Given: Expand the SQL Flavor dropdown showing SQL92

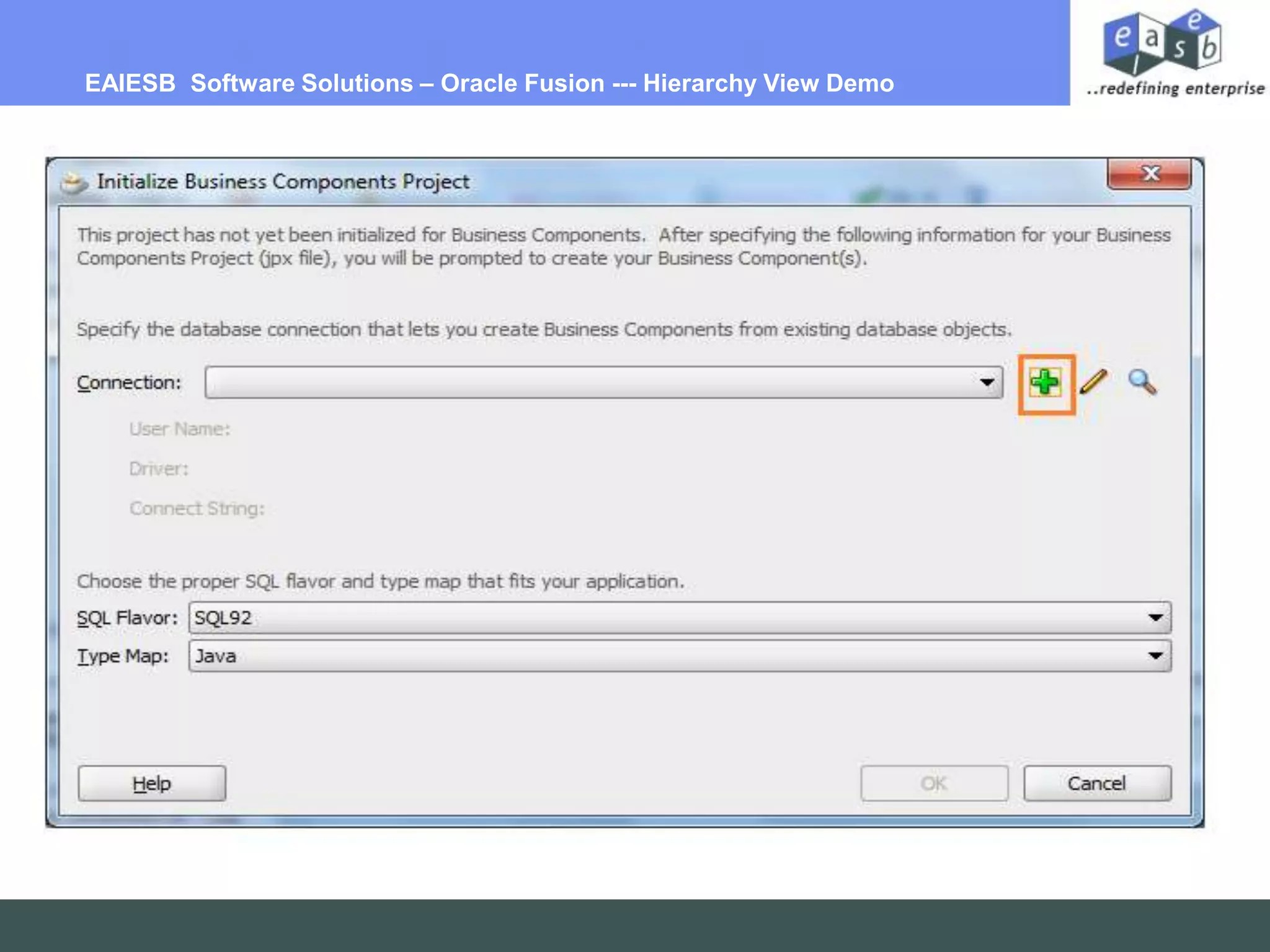Looking at the screenshot, I should [680, 617].
